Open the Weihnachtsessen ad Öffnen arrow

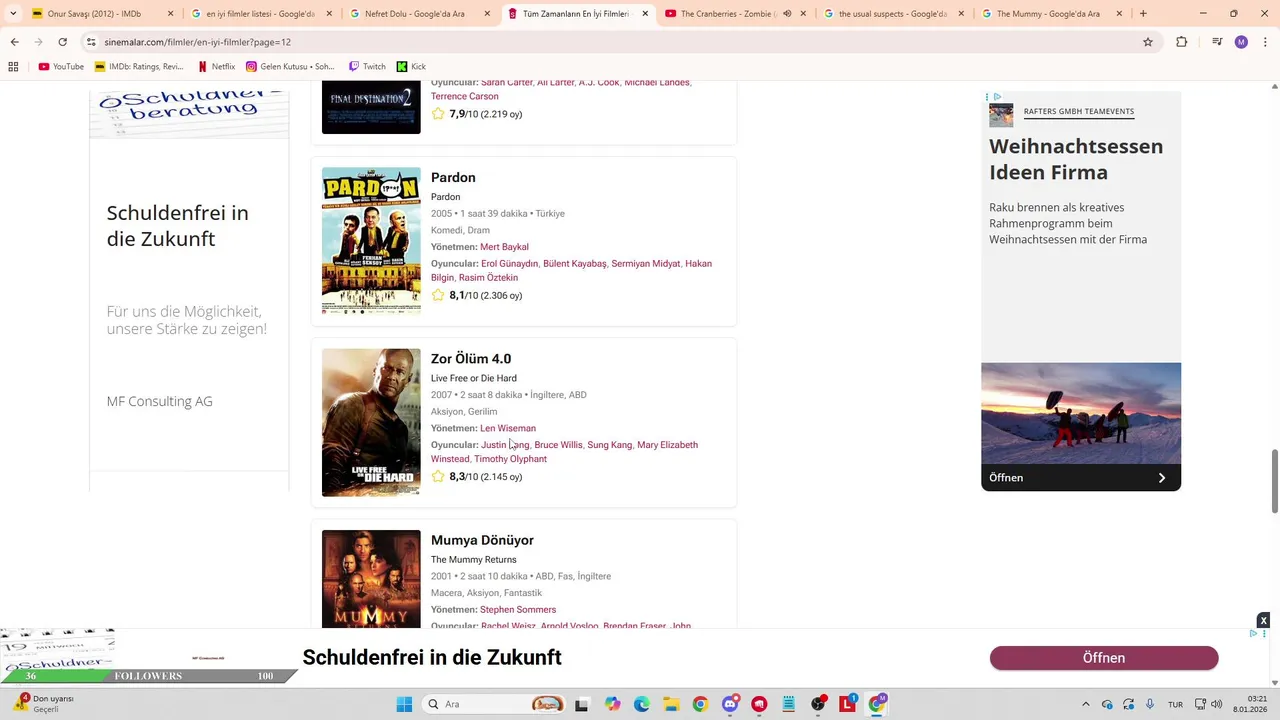click(1162, 478)
